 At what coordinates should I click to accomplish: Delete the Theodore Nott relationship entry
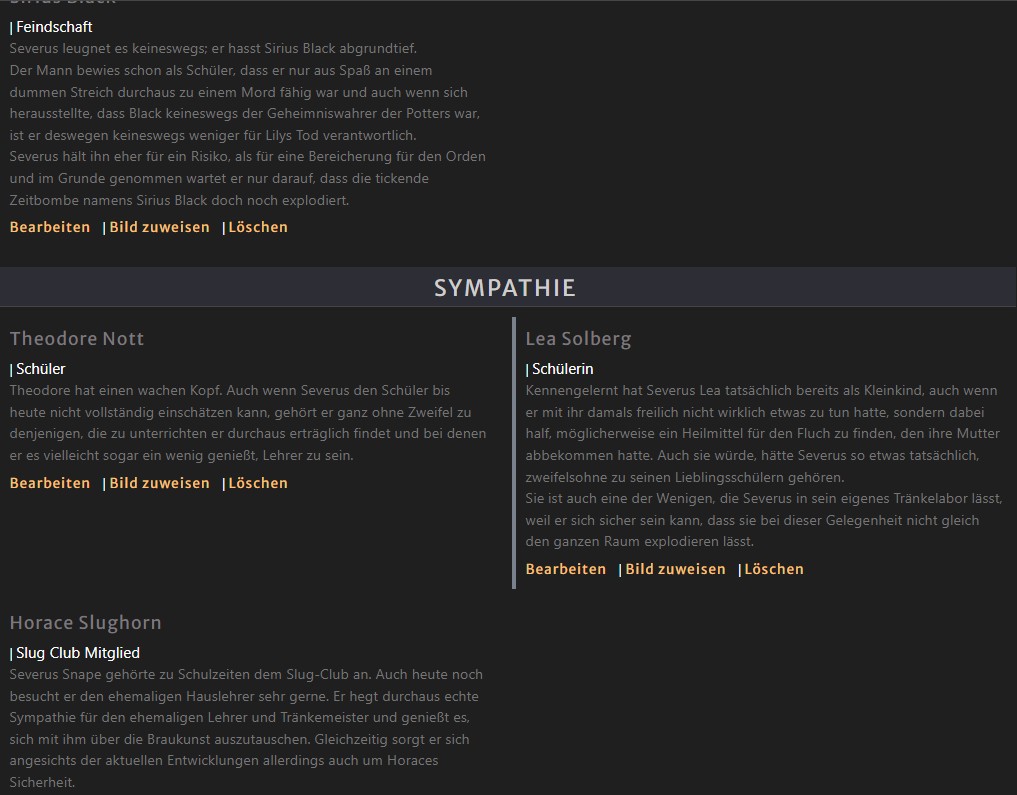click(258, 483)
